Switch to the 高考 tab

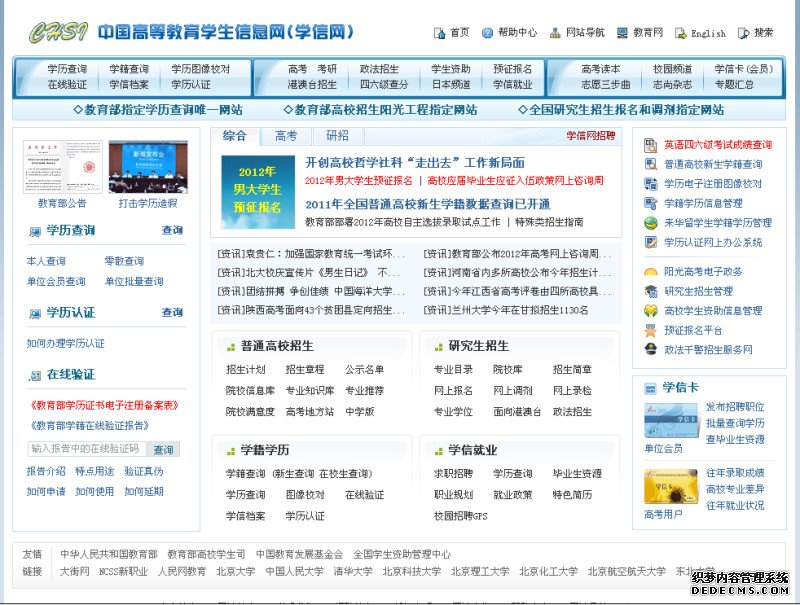coord(286,136)
